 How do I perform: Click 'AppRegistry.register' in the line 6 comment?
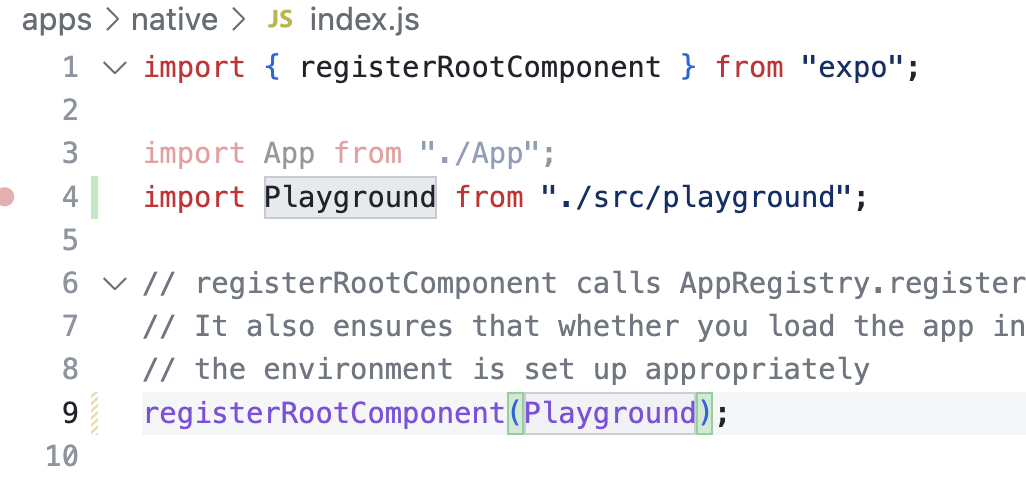point(853,283)
